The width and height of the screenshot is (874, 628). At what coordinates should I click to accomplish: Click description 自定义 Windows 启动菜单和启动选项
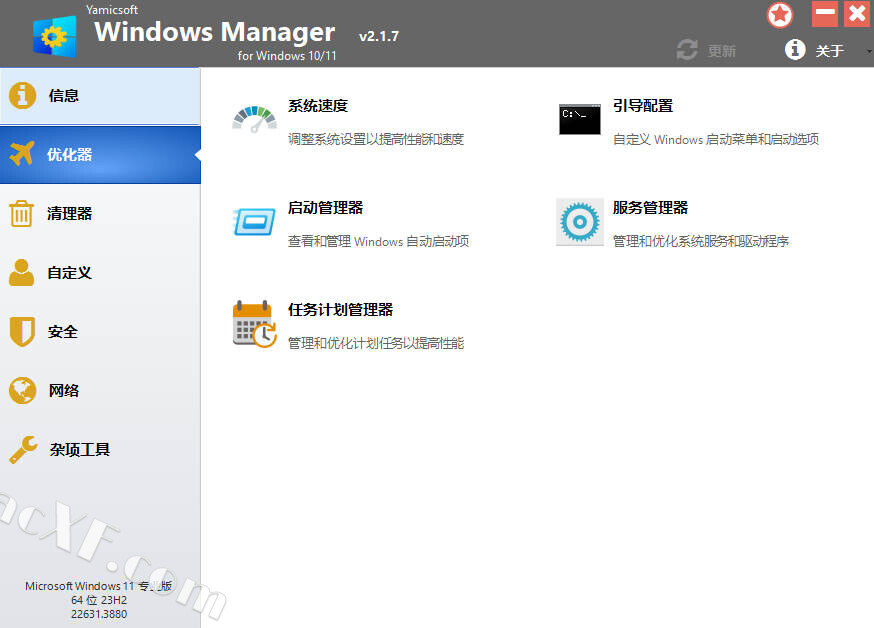click(x=716, y=139)
